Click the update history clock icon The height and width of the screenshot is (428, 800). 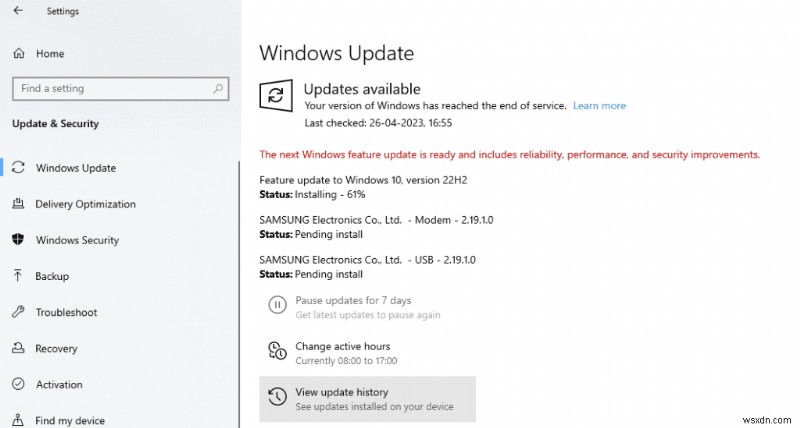click(278, 396)
